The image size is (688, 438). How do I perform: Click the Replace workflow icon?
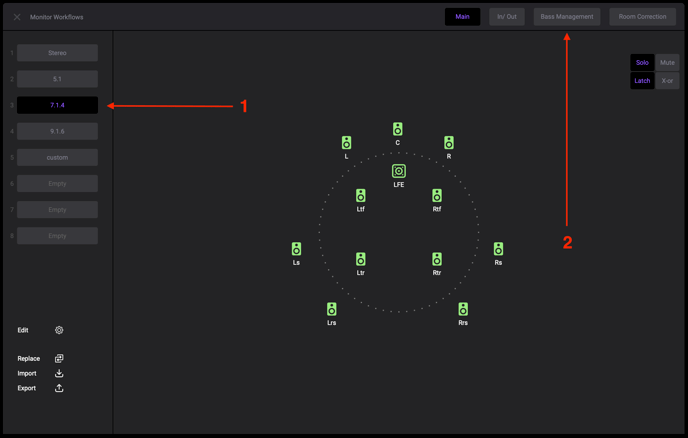(59, 358)
